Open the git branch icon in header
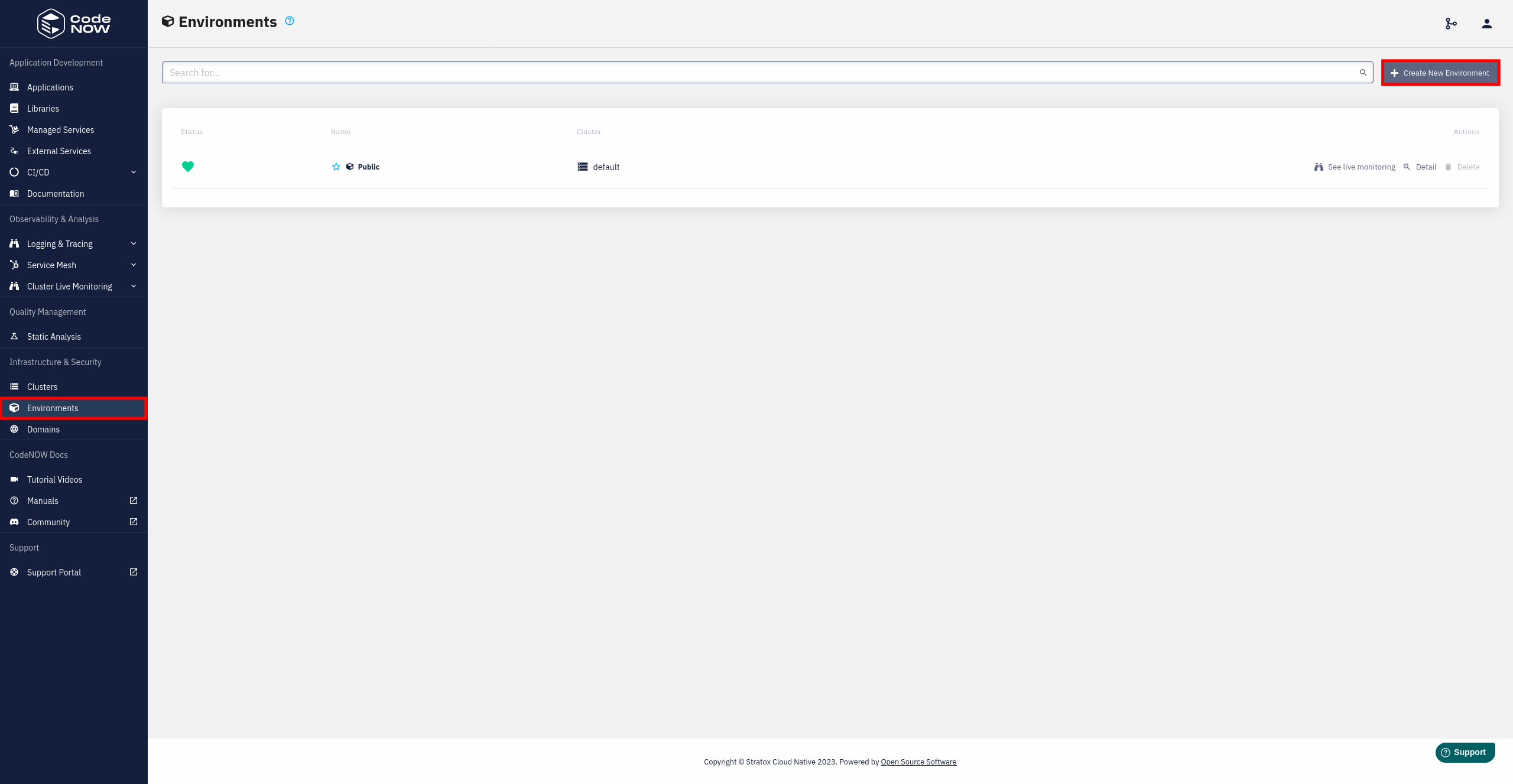Image resolution: width=1513 pixels, height=784 pixels. pyautogui.click(x=1451, y=24)
